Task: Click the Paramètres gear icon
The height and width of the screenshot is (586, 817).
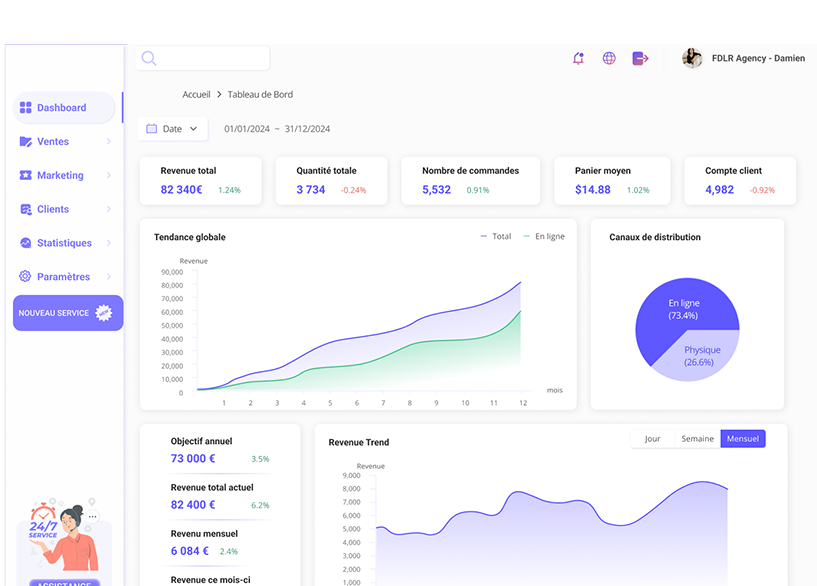Action: 25,276
